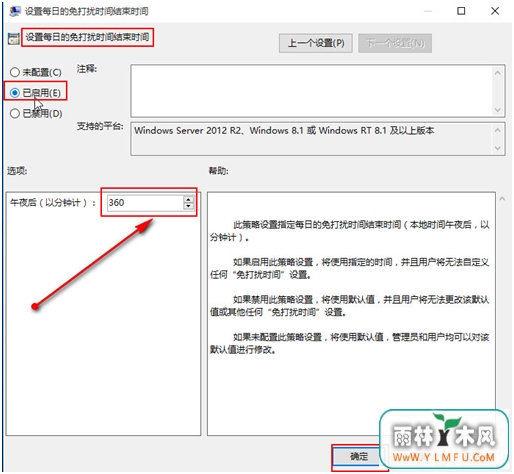Click the 360 minutes input field
This screenshot has height=474, width=514.
click(145, 202)
